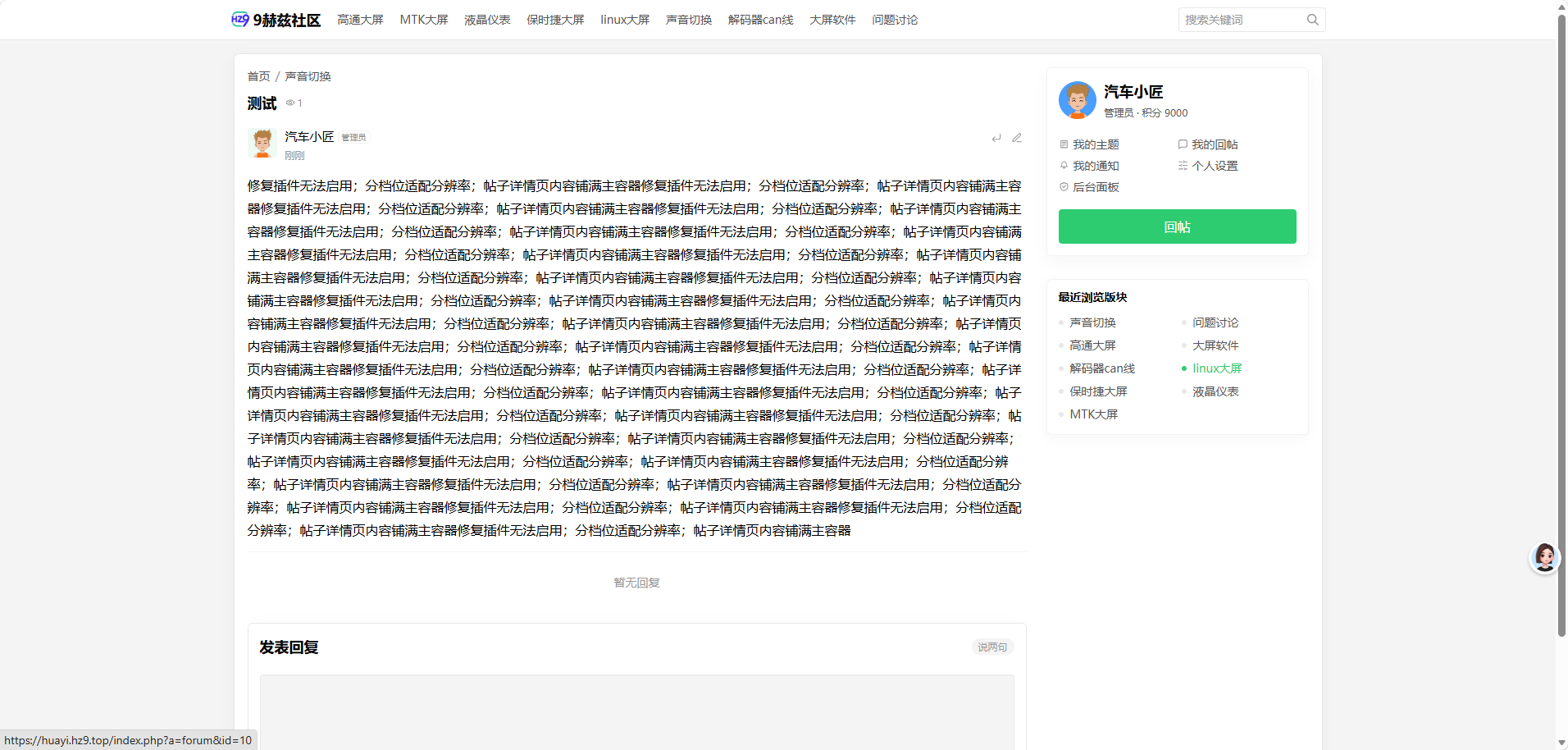The height and width of the screenshot is (750, 1568).
Task: Click the 9赫兹社区 logo in the header
Action: [x=276, y=20]
